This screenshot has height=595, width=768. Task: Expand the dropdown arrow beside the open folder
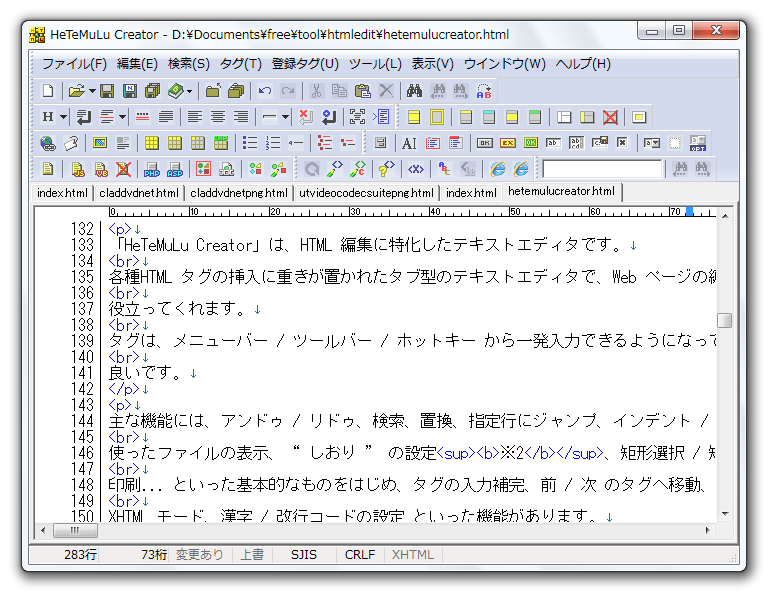(92, 91)
